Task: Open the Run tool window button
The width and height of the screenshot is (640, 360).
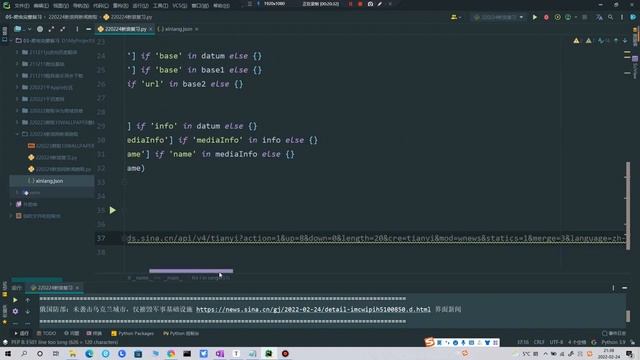Action: [x=22, y=333]
